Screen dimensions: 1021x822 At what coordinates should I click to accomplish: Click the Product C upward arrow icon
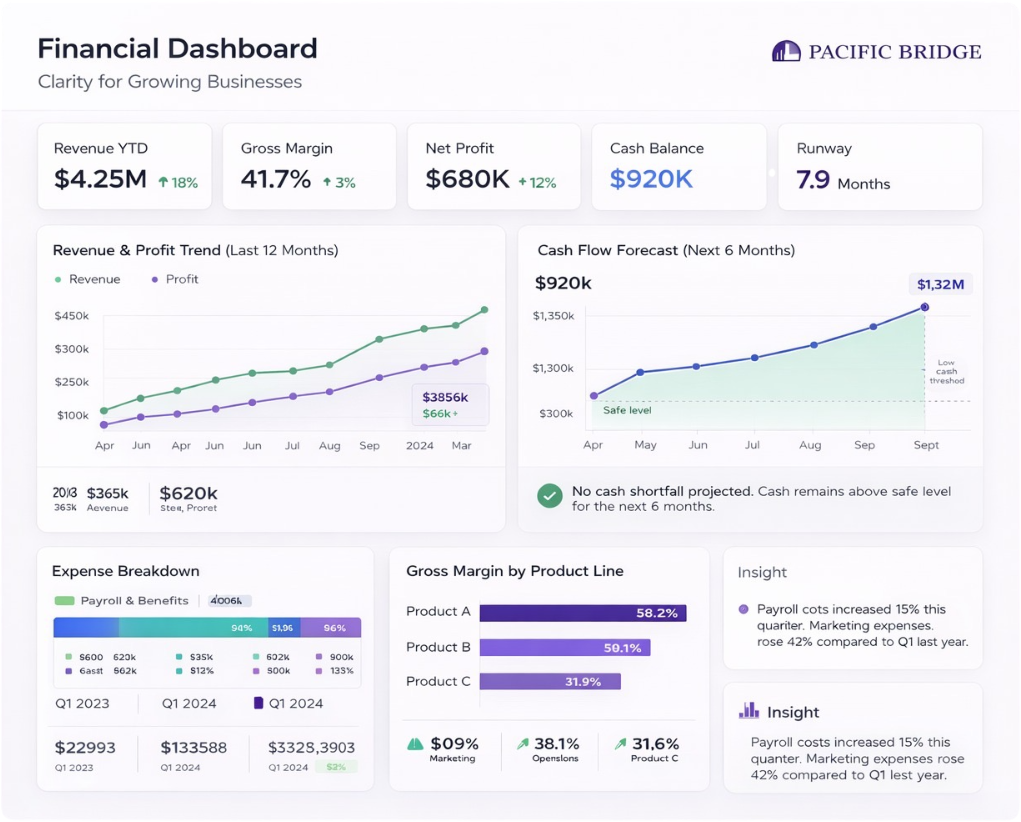[620, 744]
